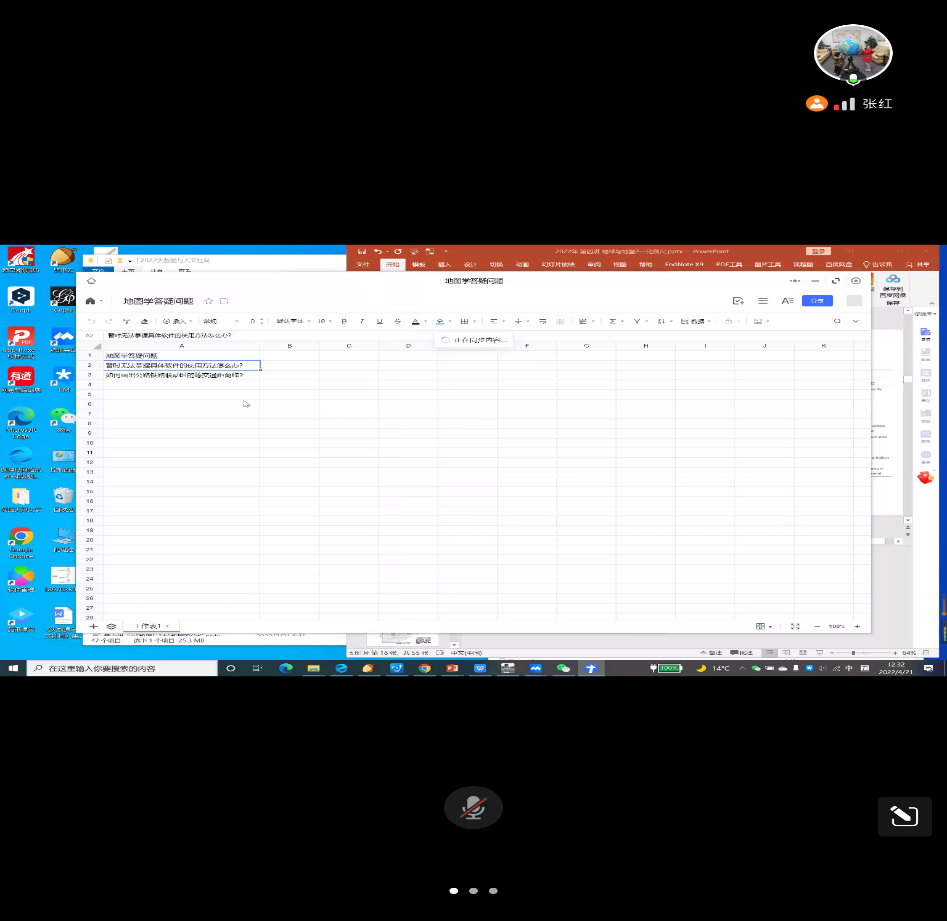This screenshot has width=947, height=921.
Task: Star the 地图学答疑问题 document
Action: tap(208, 300)
